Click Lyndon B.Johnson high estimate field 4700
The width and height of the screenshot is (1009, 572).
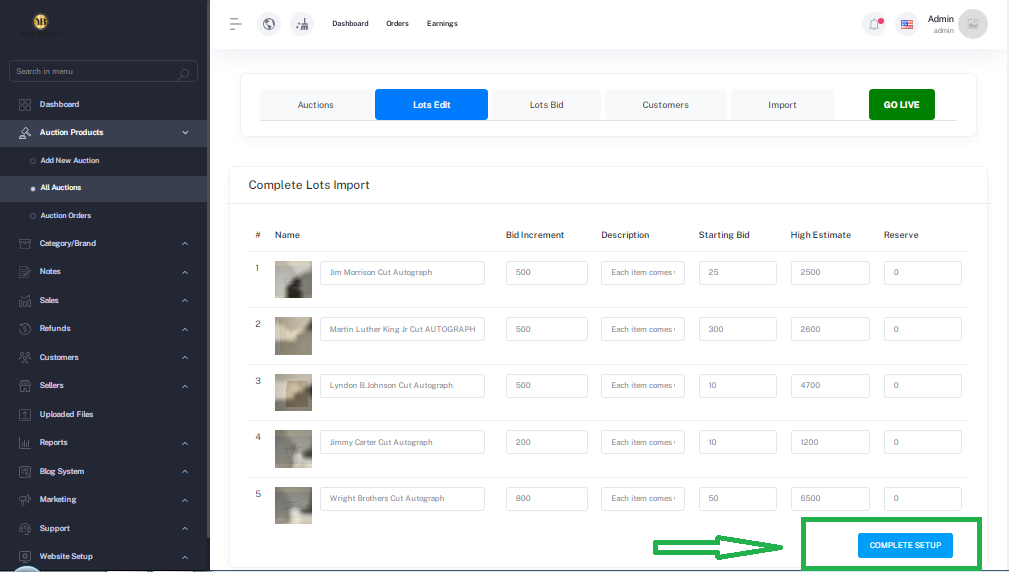829,386
